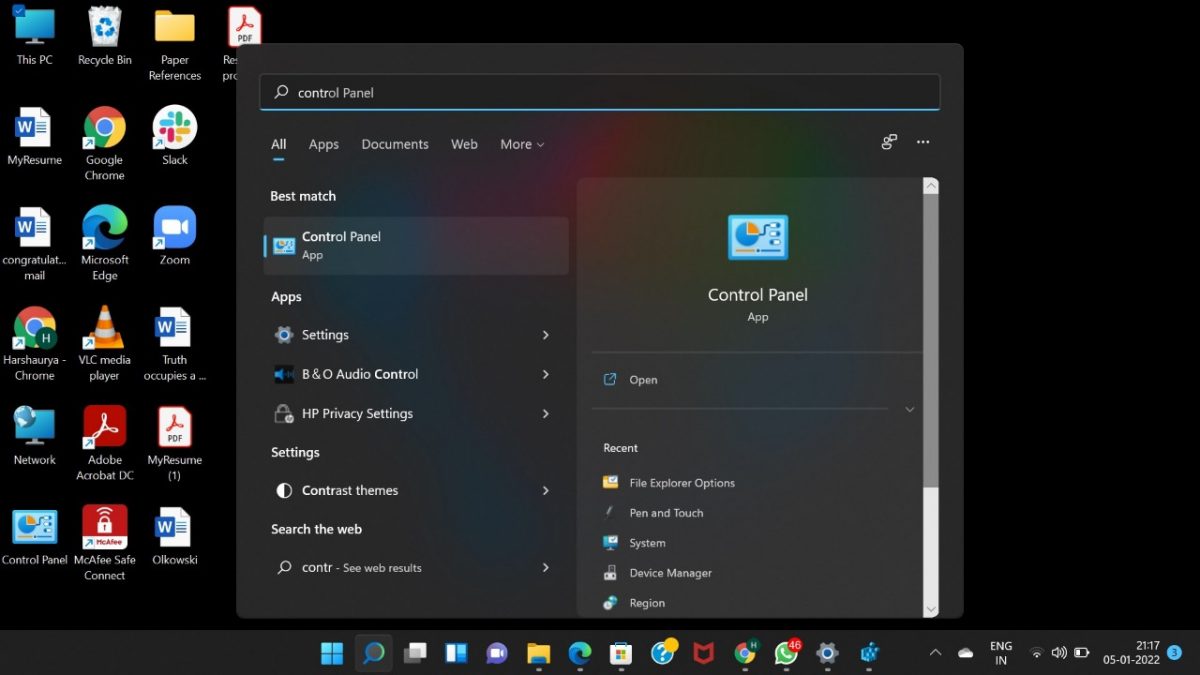Collapse the Control Panel preview chevron
The width and height of the screenshot is (1200, 675).
[909, 408]
